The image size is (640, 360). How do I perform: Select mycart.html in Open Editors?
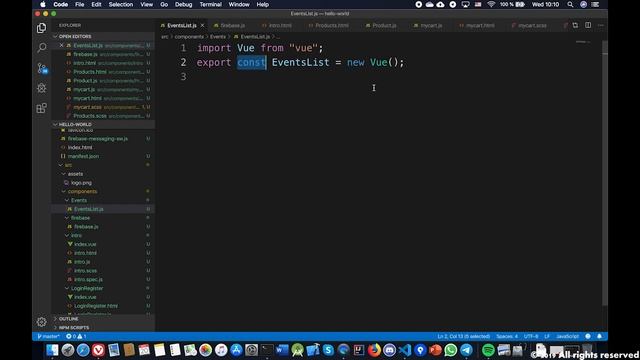pyautogui.click(x=103, y=98)
